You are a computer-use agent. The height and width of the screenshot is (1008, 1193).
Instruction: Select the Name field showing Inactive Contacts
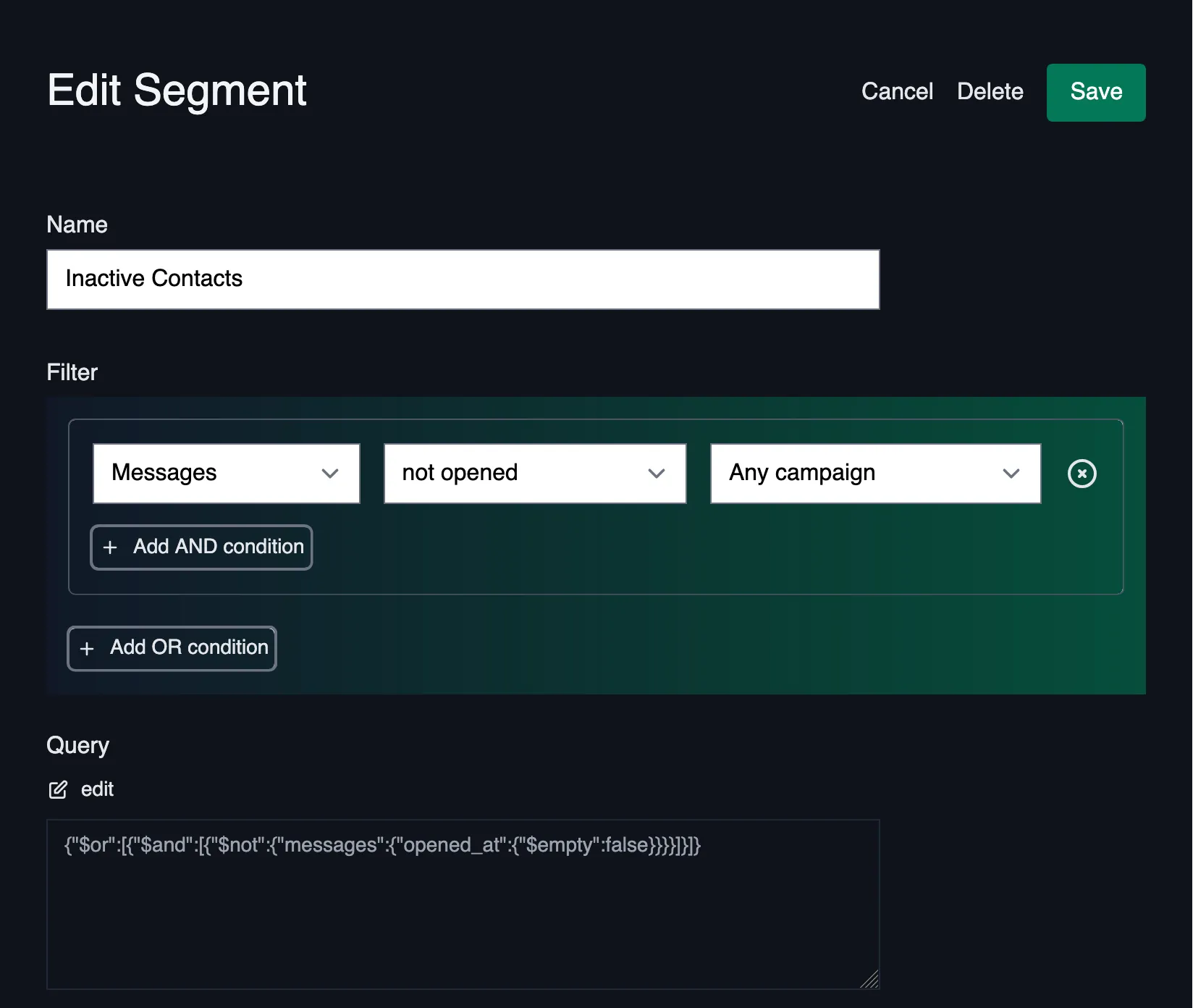point(463,279)
